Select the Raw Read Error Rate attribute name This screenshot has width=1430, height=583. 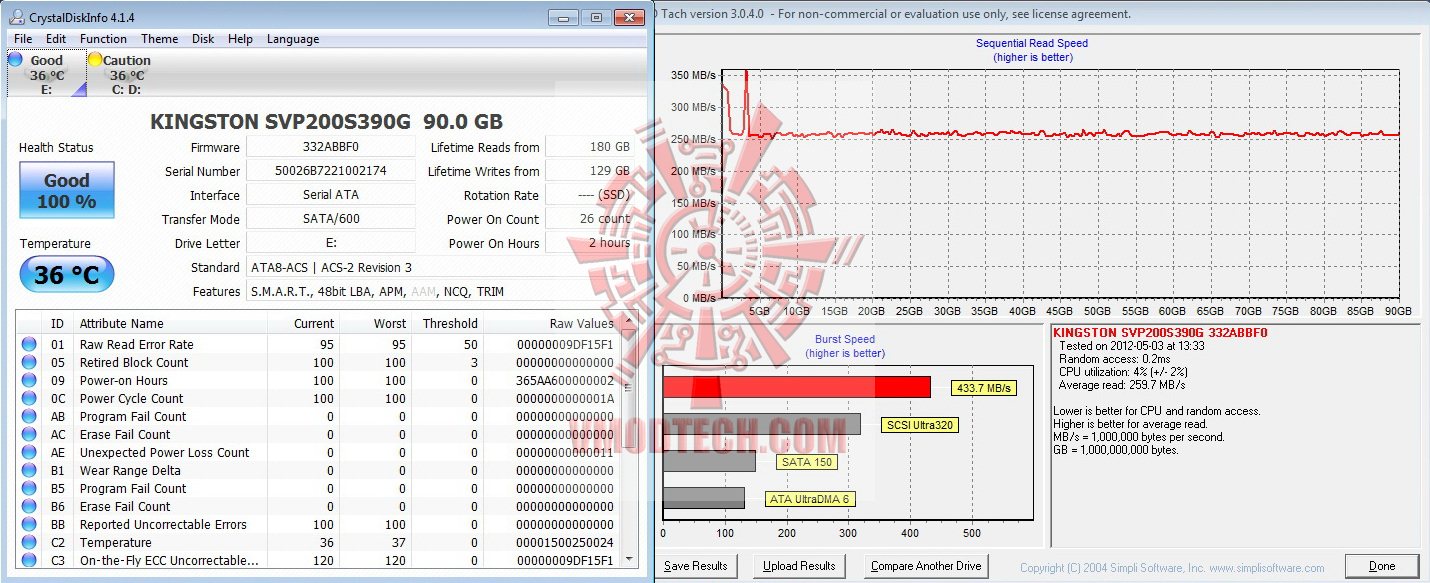click(x=136, y=345)
